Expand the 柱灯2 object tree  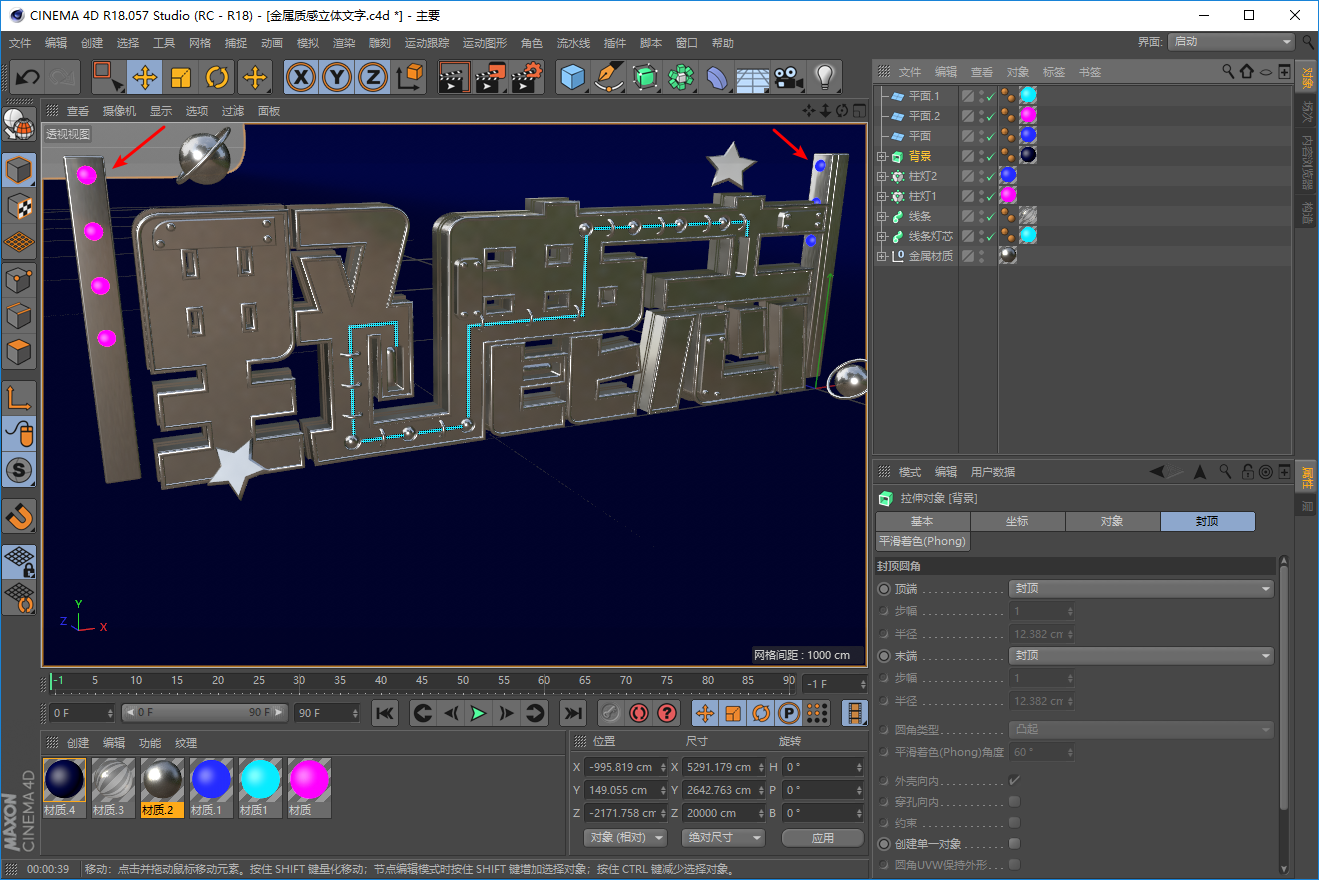tap(882, 176)
